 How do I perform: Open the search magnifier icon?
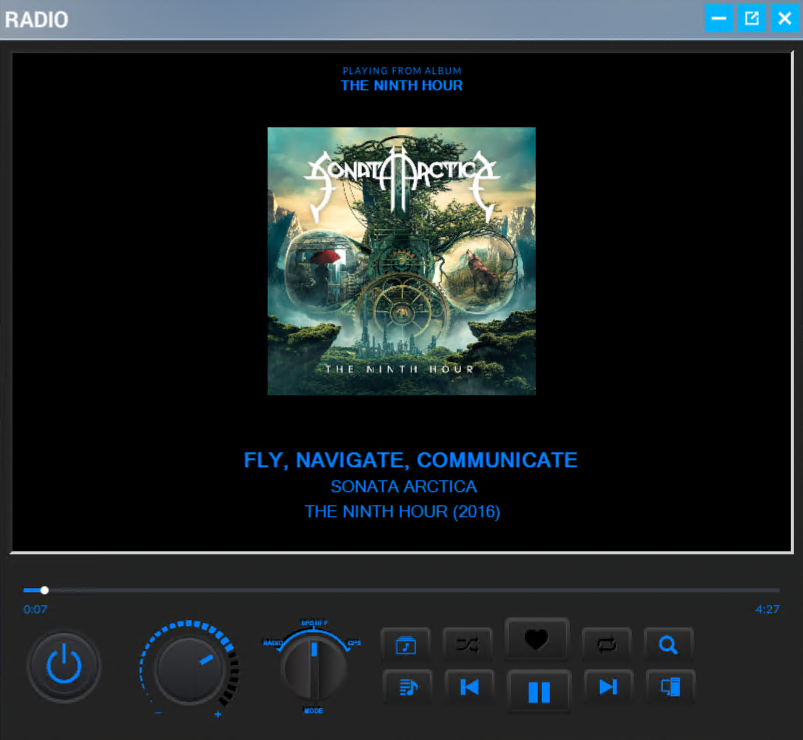point(669,645)
